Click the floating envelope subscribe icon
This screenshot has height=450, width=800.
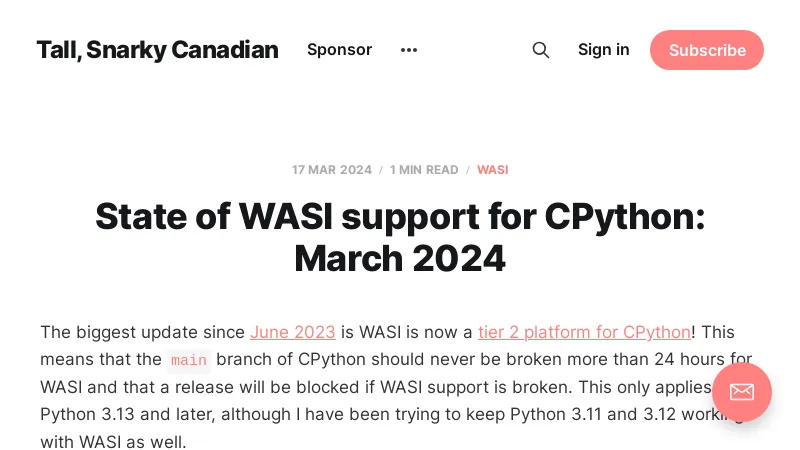tap(741, 391)
